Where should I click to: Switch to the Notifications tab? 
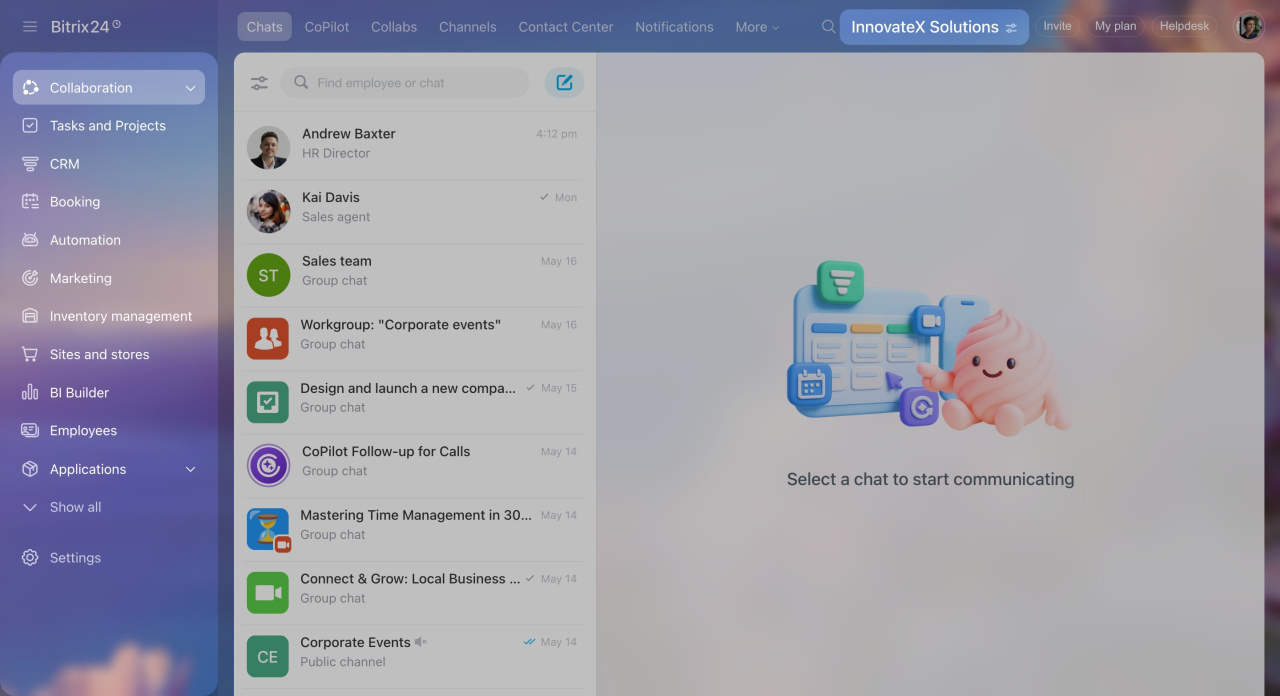(675, 27)
